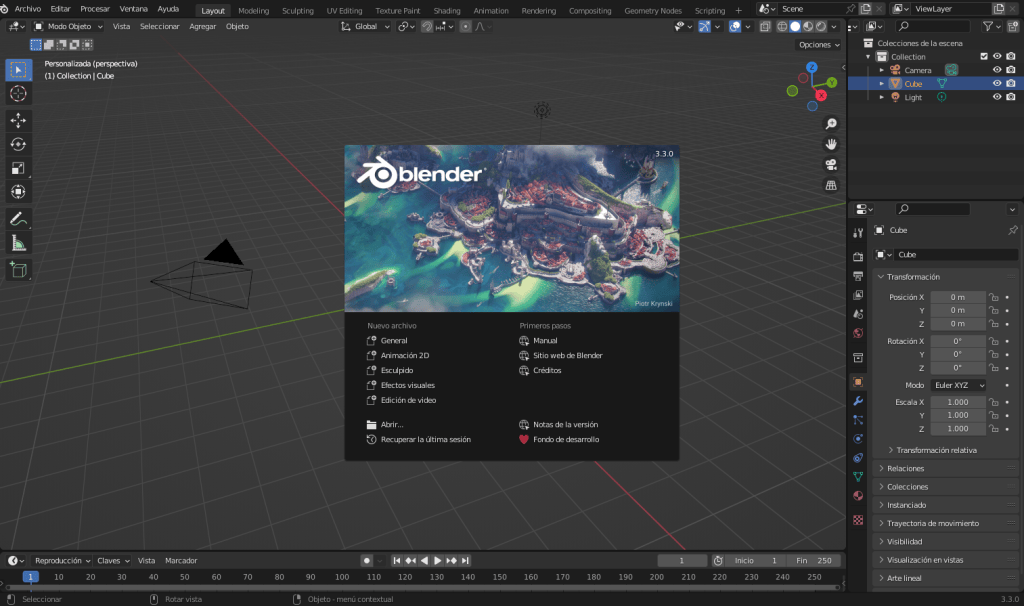Lock Escala X value
1024x606 pixels.
993,402
